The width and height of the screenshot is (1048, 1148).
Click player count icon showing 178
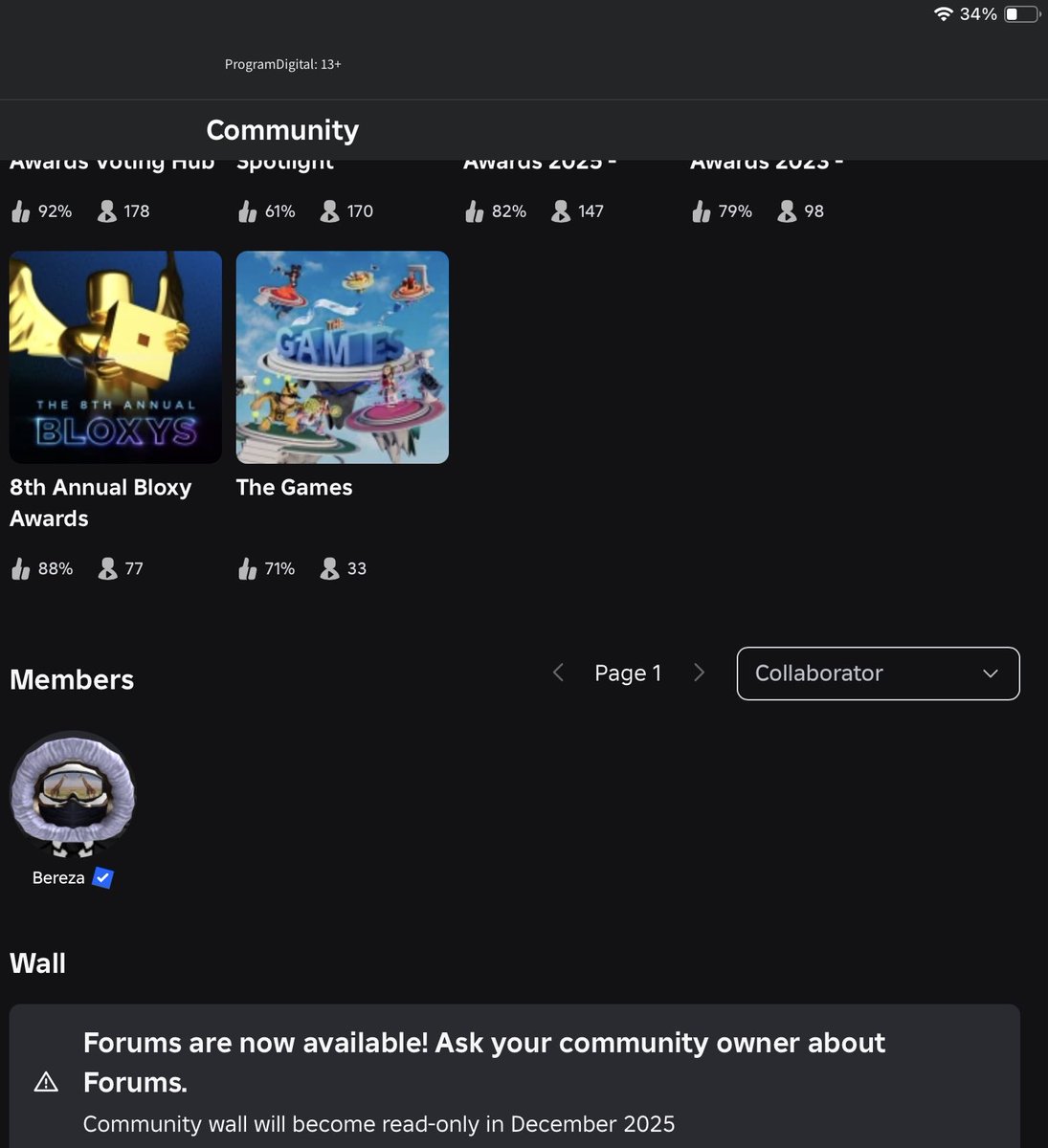coord(108,211)
